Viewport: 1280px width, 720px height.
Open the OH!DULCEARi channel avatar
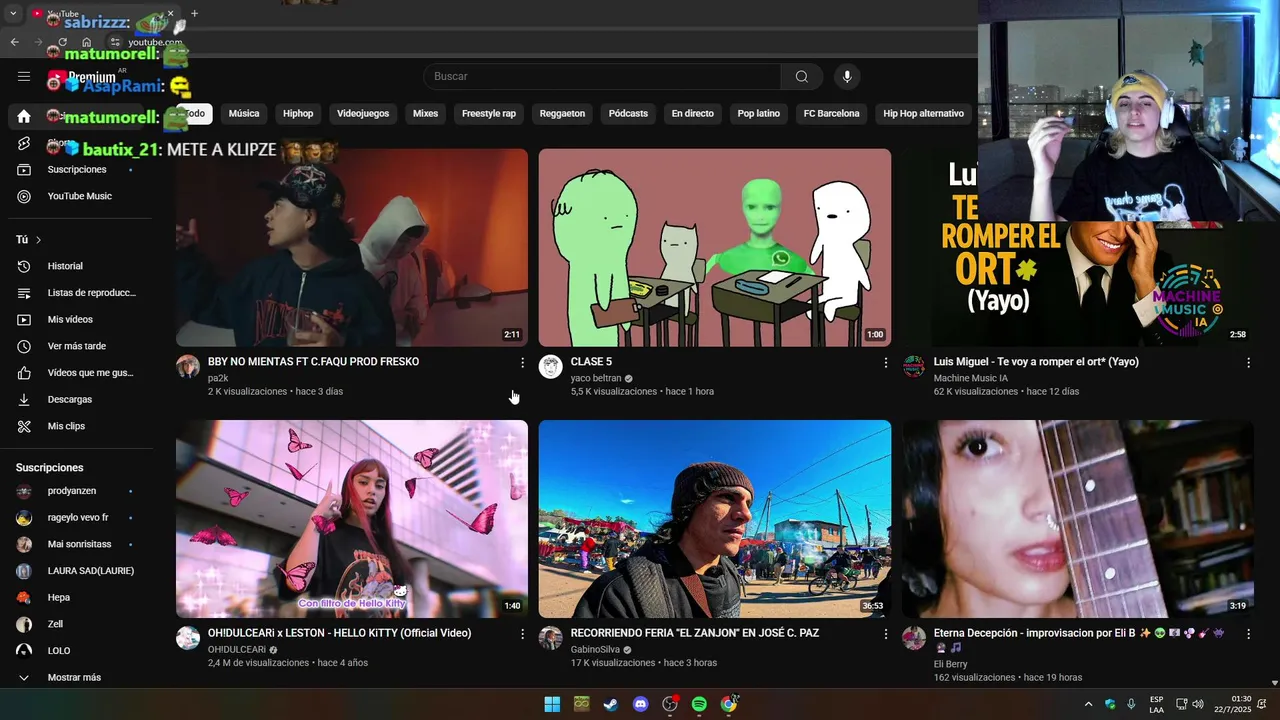pos(188,638)
